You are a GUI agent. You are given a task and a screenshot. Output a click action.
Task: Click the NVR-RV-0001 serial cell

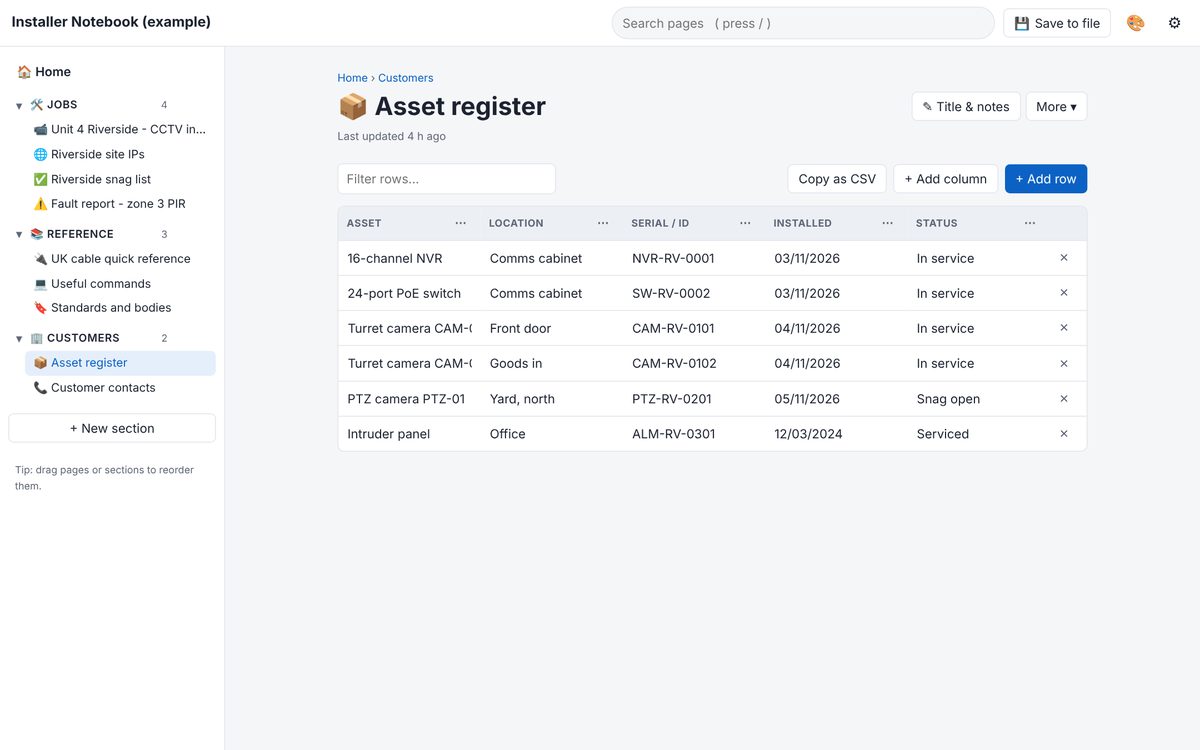(694, 258)
